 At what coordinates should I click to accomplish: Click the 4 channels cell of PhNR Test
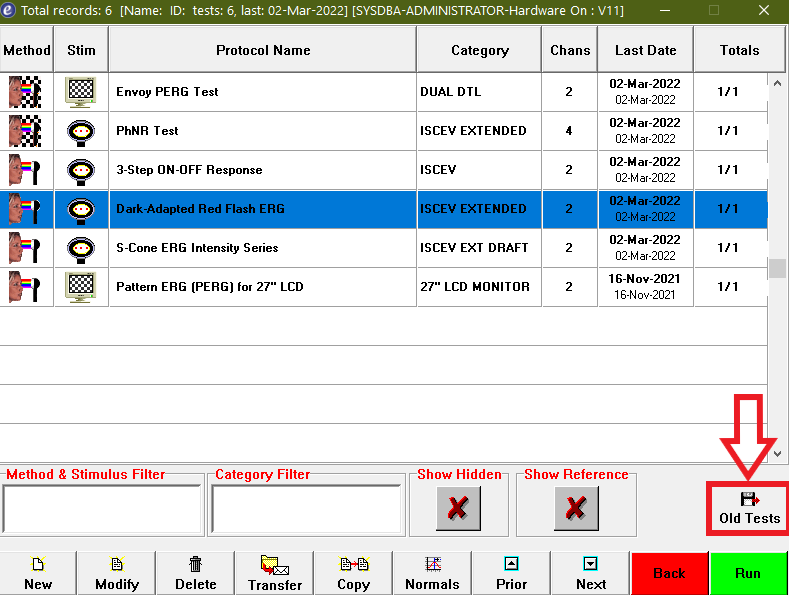(569, 131)
